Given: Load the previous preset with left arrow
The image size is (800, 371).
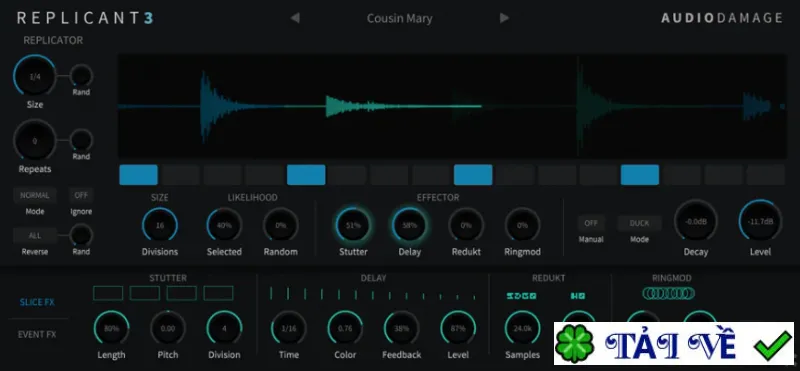Looking at the screenshot, I should tap(295, 18).
